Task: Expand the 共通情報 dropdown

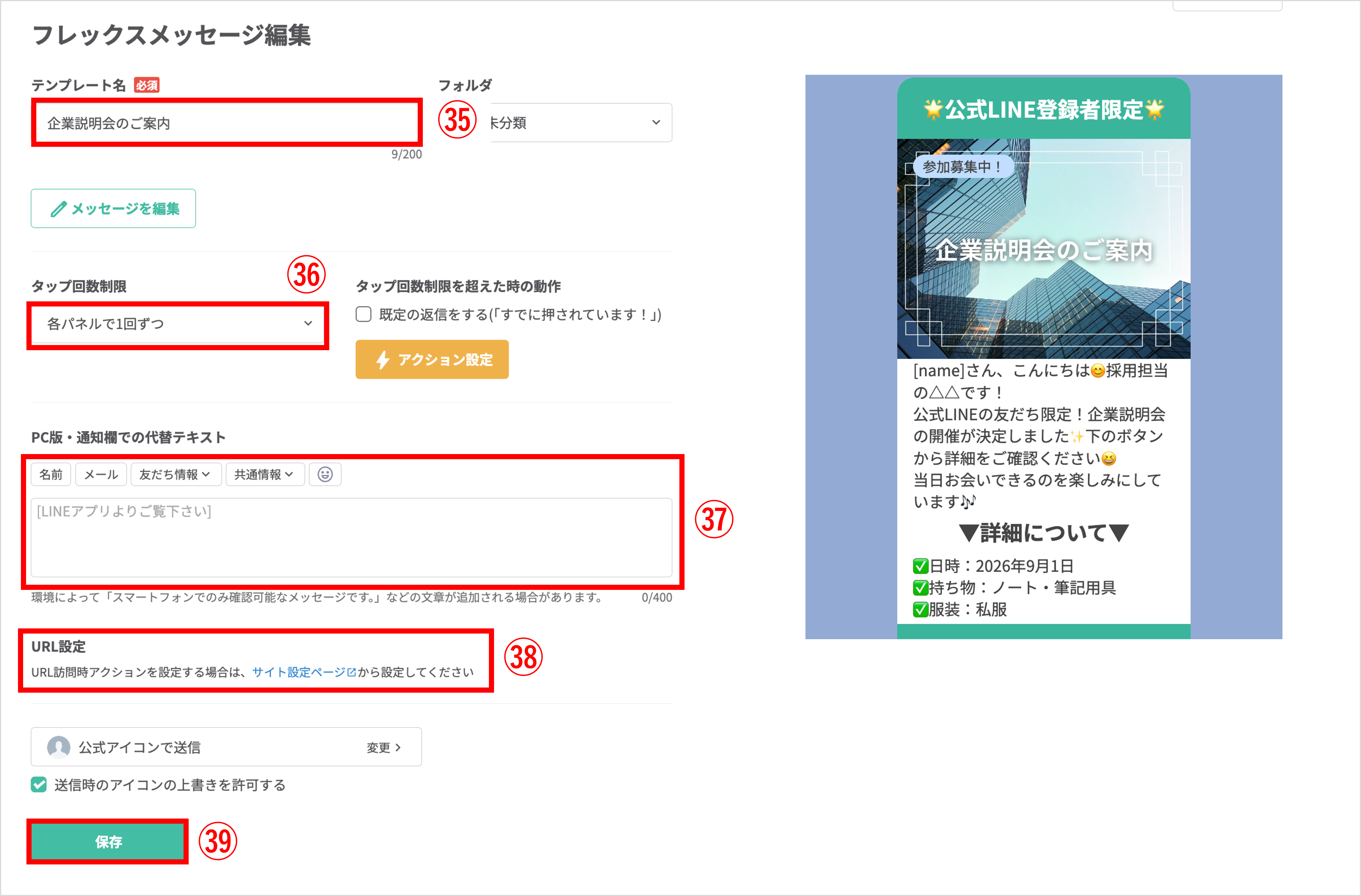Action: 265,474
